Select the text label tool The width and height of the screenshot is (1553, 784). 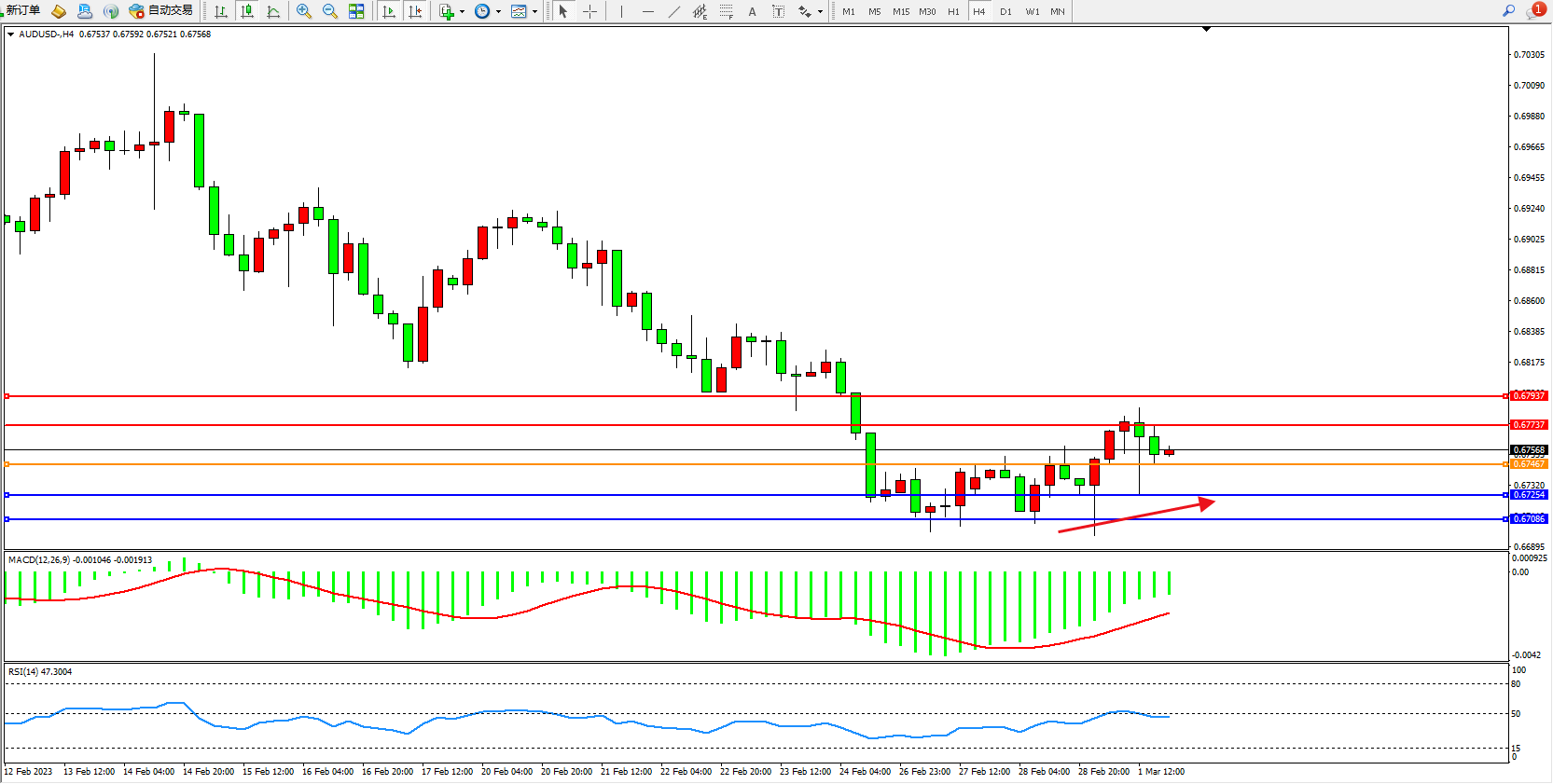pos(752,11)
